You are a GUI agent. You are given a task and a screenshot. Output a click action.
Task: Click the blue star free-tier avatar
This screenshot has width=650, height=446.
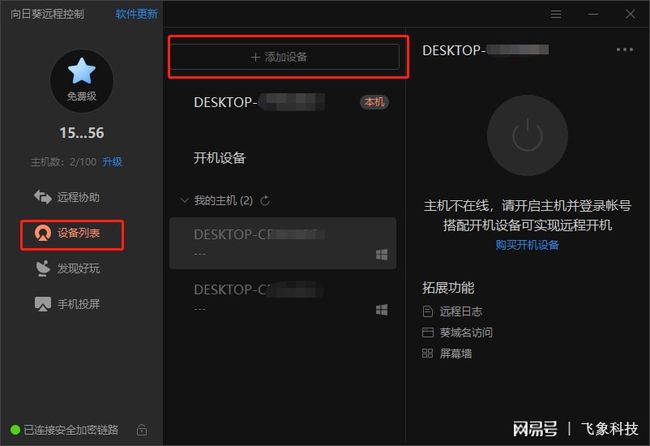tap(82, 81)
